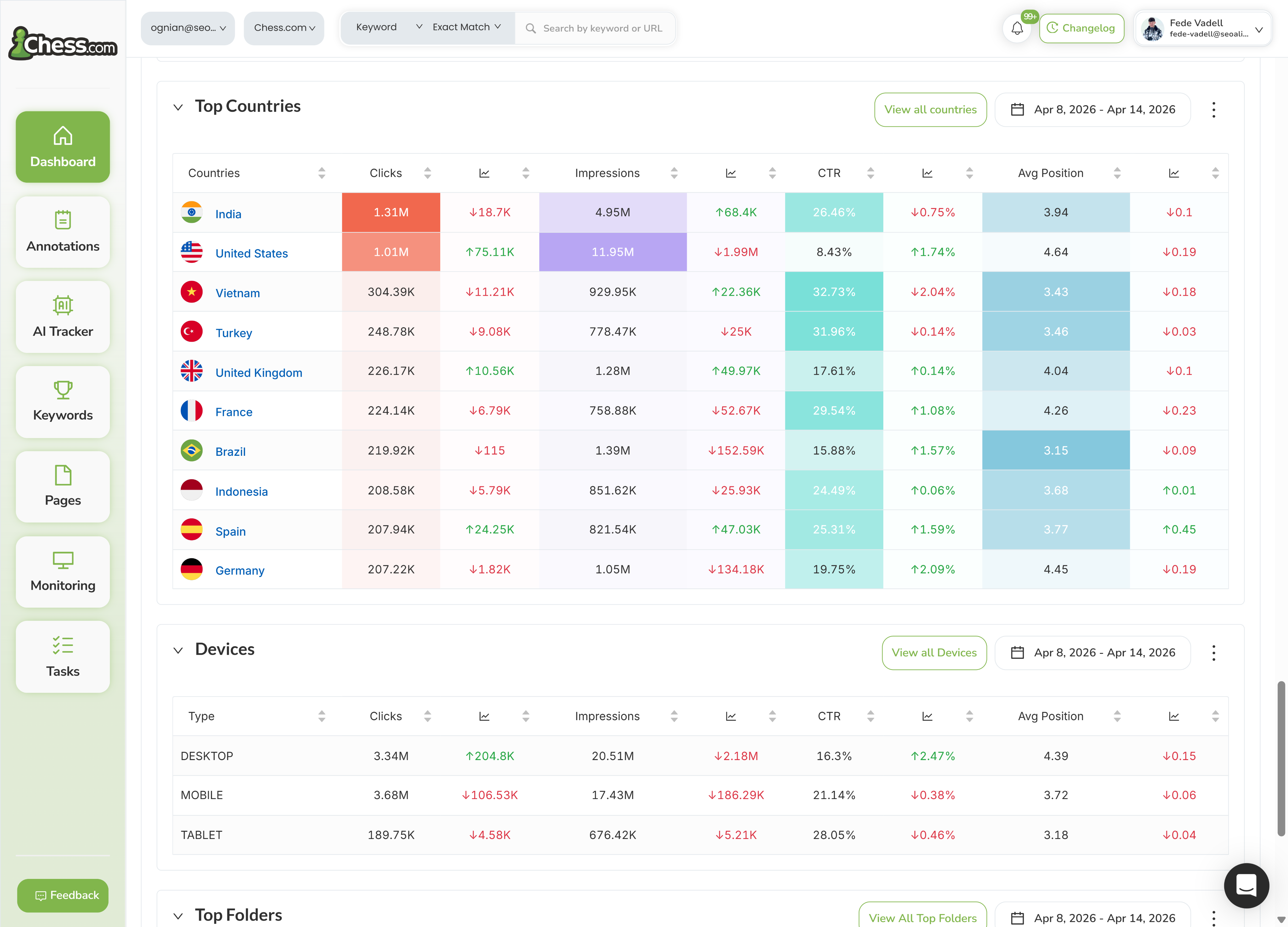1288x927 pixels.
Task: Toggle sorting on the Avg Position column
Action: click(x=1117, y=173)
